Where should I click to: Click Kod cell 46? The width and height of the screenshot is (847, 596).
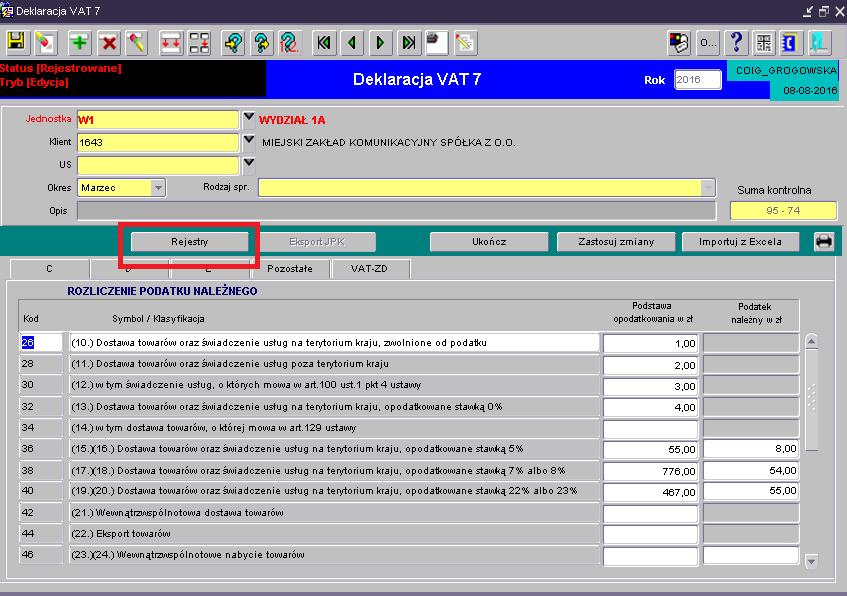[41, 555]
